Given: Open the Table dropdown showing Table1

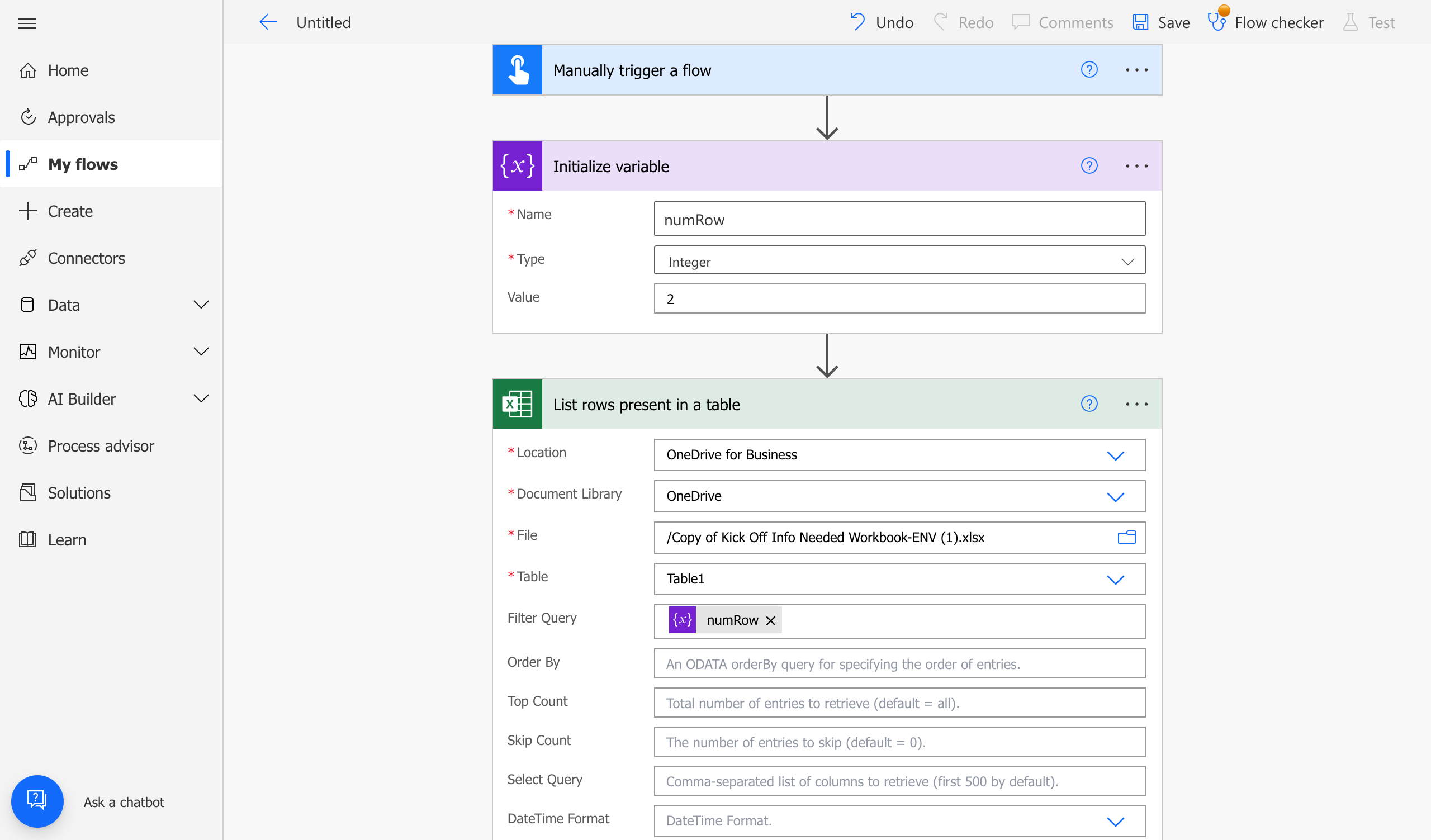Looking at the screenshot, I should click(x=899, y=579).
